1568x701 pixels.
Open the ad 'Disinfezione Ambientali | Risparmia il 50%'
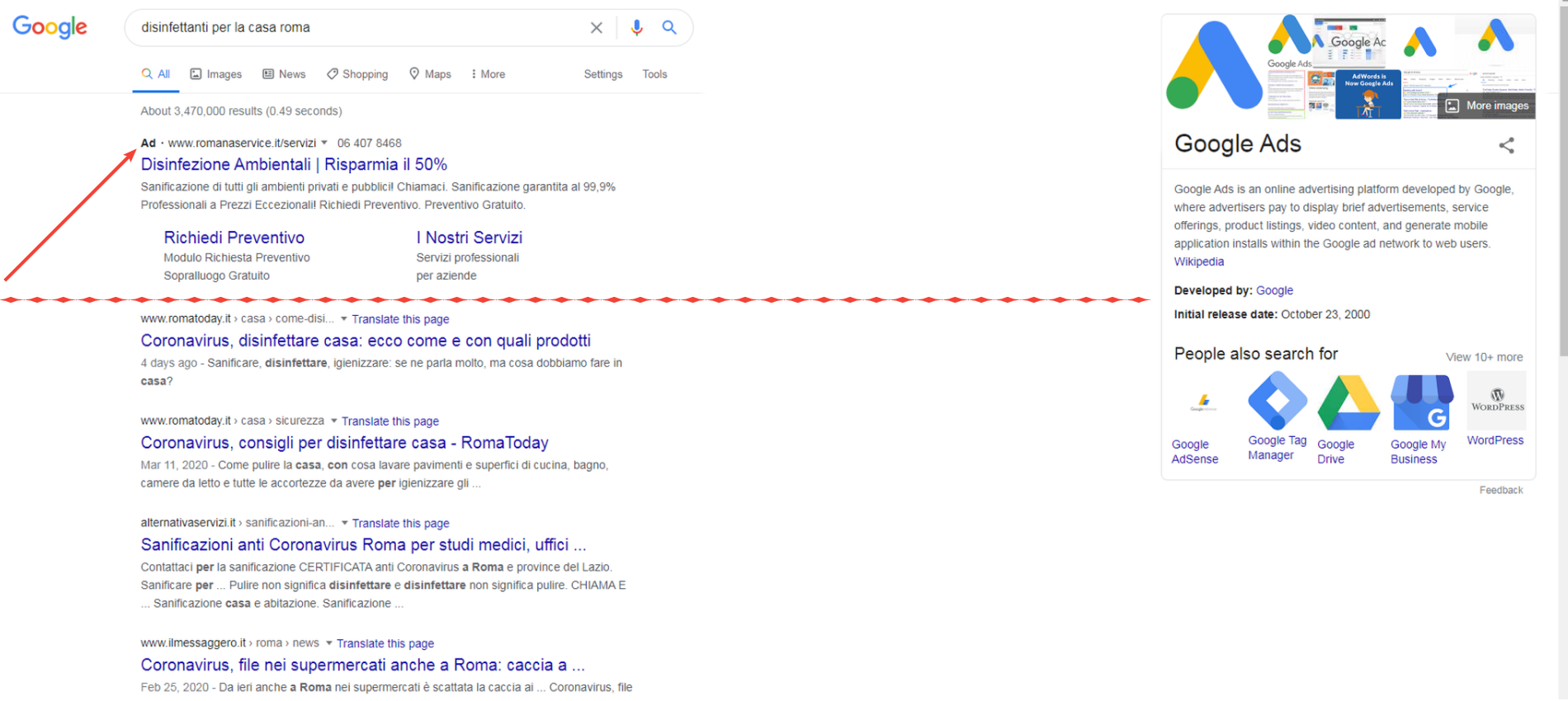[294, 164]
